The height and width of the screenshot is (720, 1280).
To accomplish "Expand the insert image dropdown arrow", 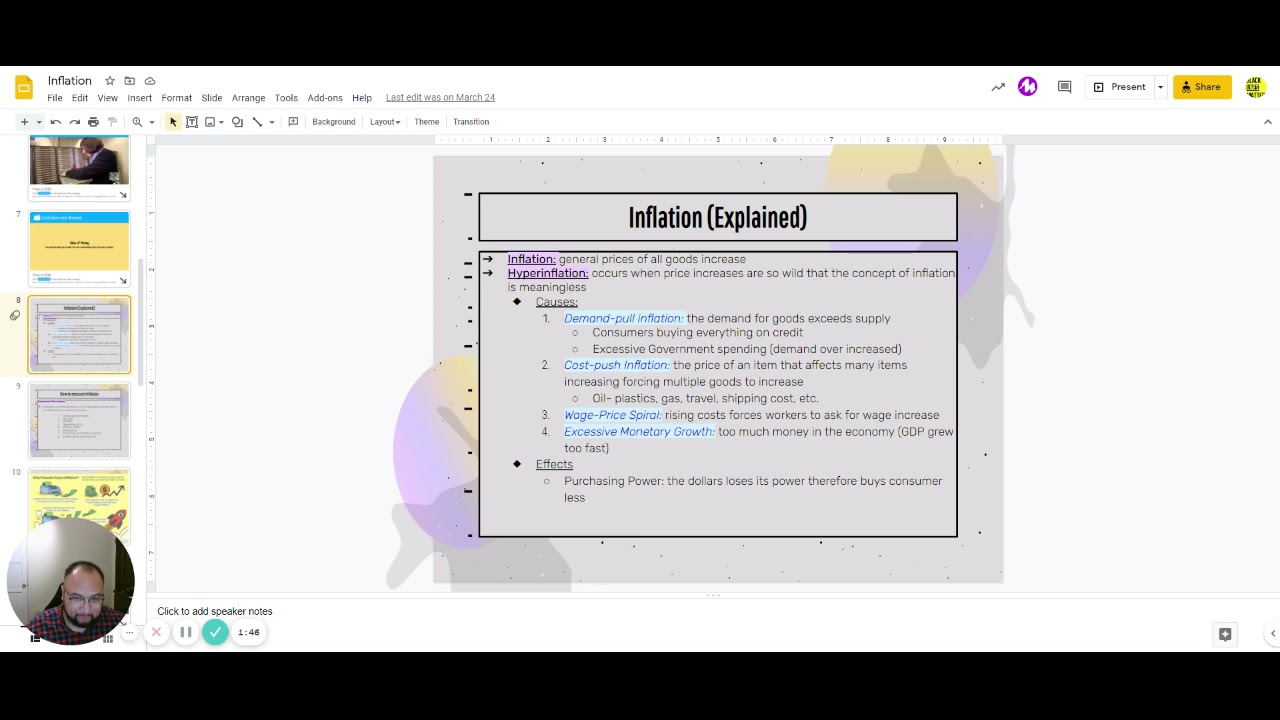I will [221, 122].
